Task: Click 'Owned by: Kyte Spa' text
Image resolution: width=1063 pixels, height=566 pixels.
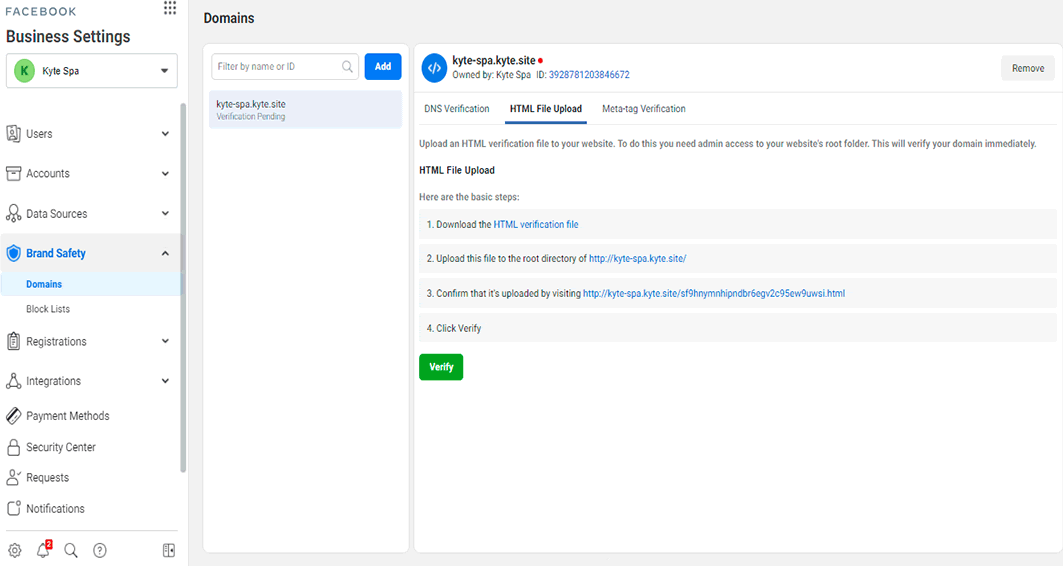Action: 492,75
